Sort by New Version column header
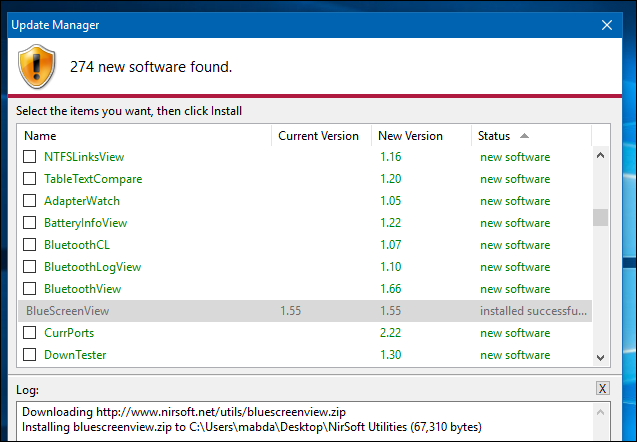Screen dimensions: 637x442 click(x=421, y=136)
